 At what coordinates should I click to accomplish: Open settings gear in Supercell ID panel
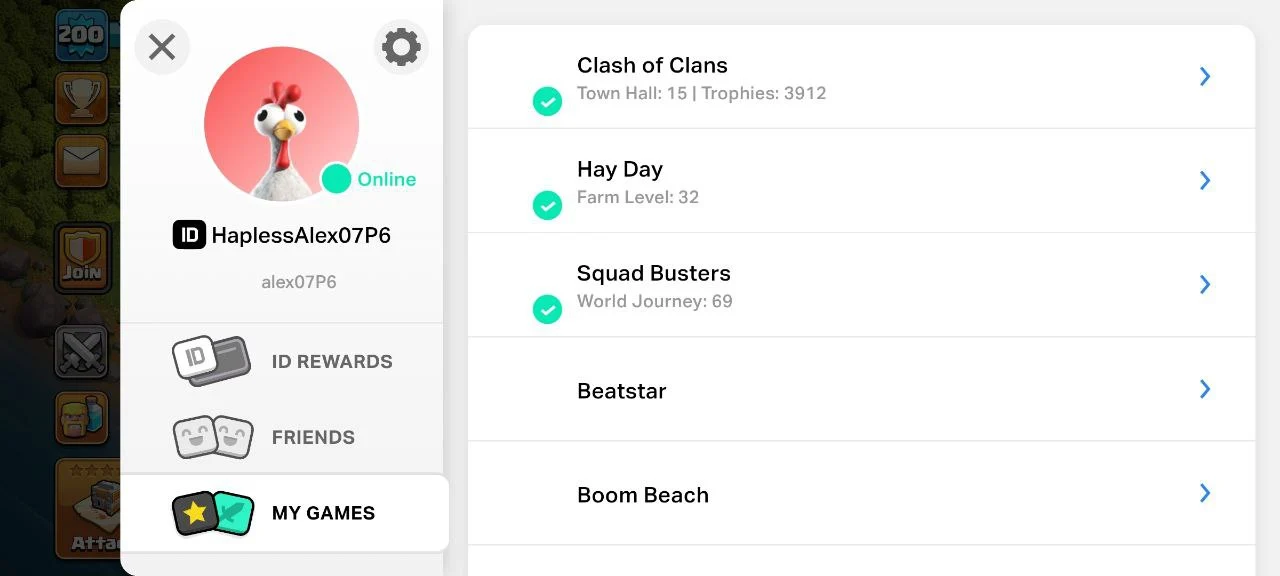(x=401, y=47)
